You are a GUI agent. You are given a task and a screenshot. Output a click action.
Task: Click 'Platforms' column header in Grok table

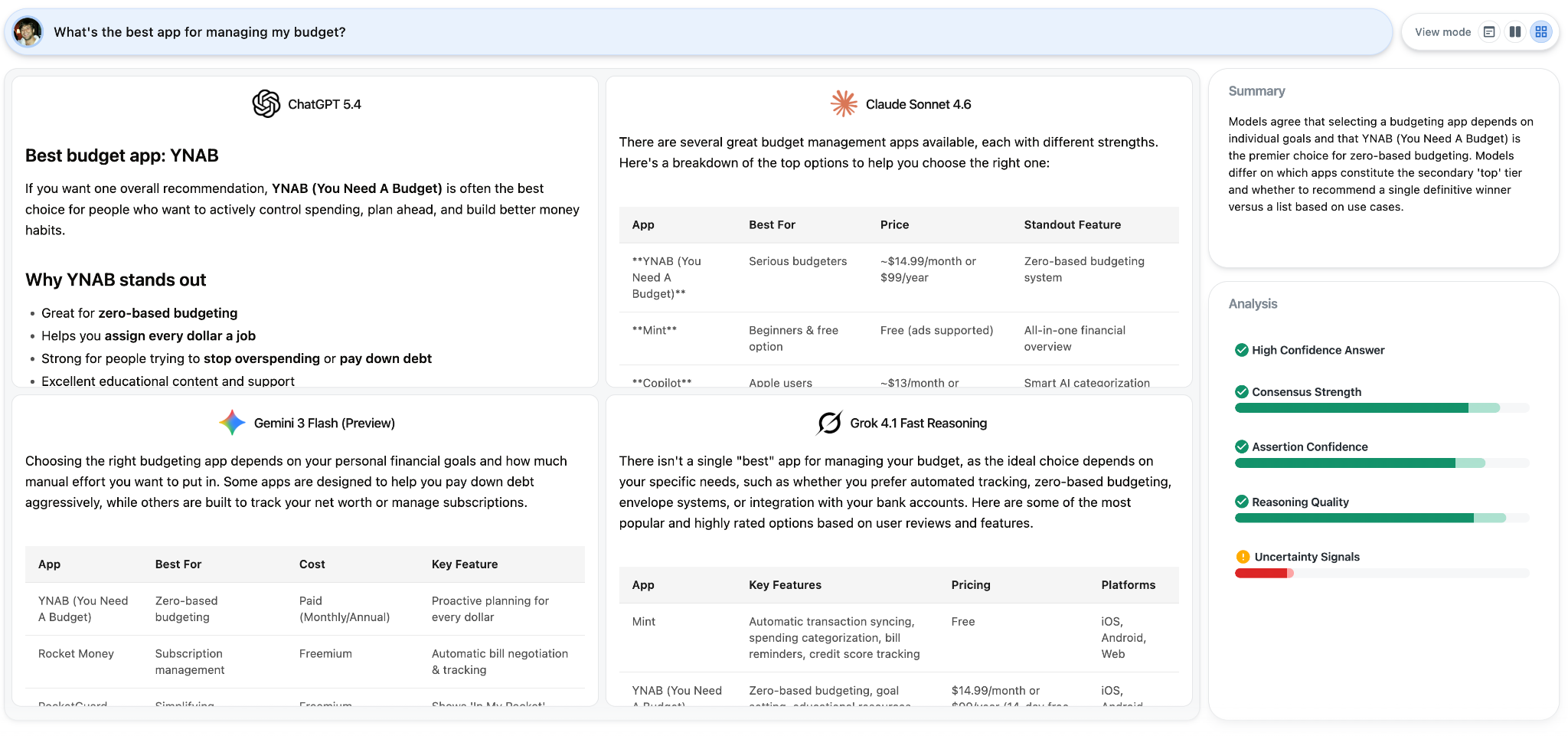1128,584
